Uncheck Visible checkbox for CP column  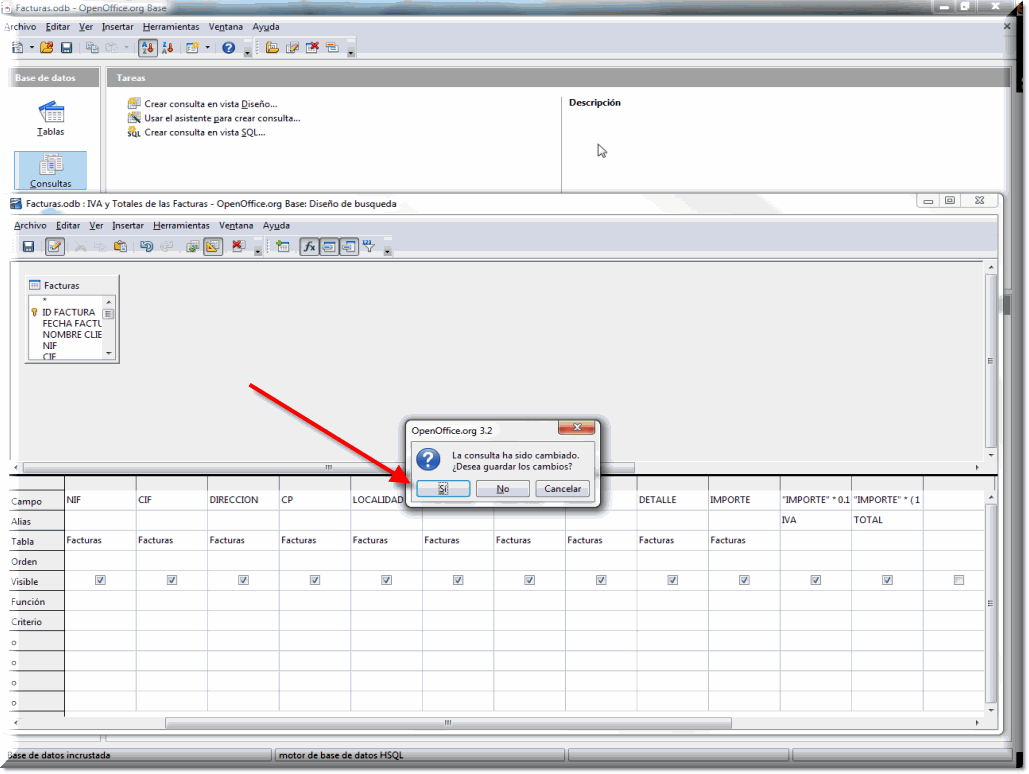[315, 580]
